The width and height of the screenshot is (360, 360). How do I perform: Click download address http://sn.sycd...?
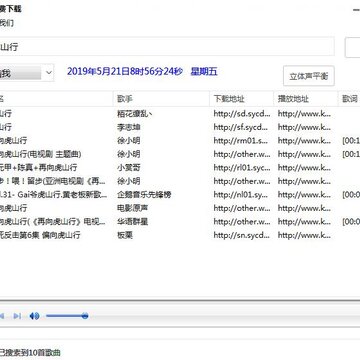242,235
